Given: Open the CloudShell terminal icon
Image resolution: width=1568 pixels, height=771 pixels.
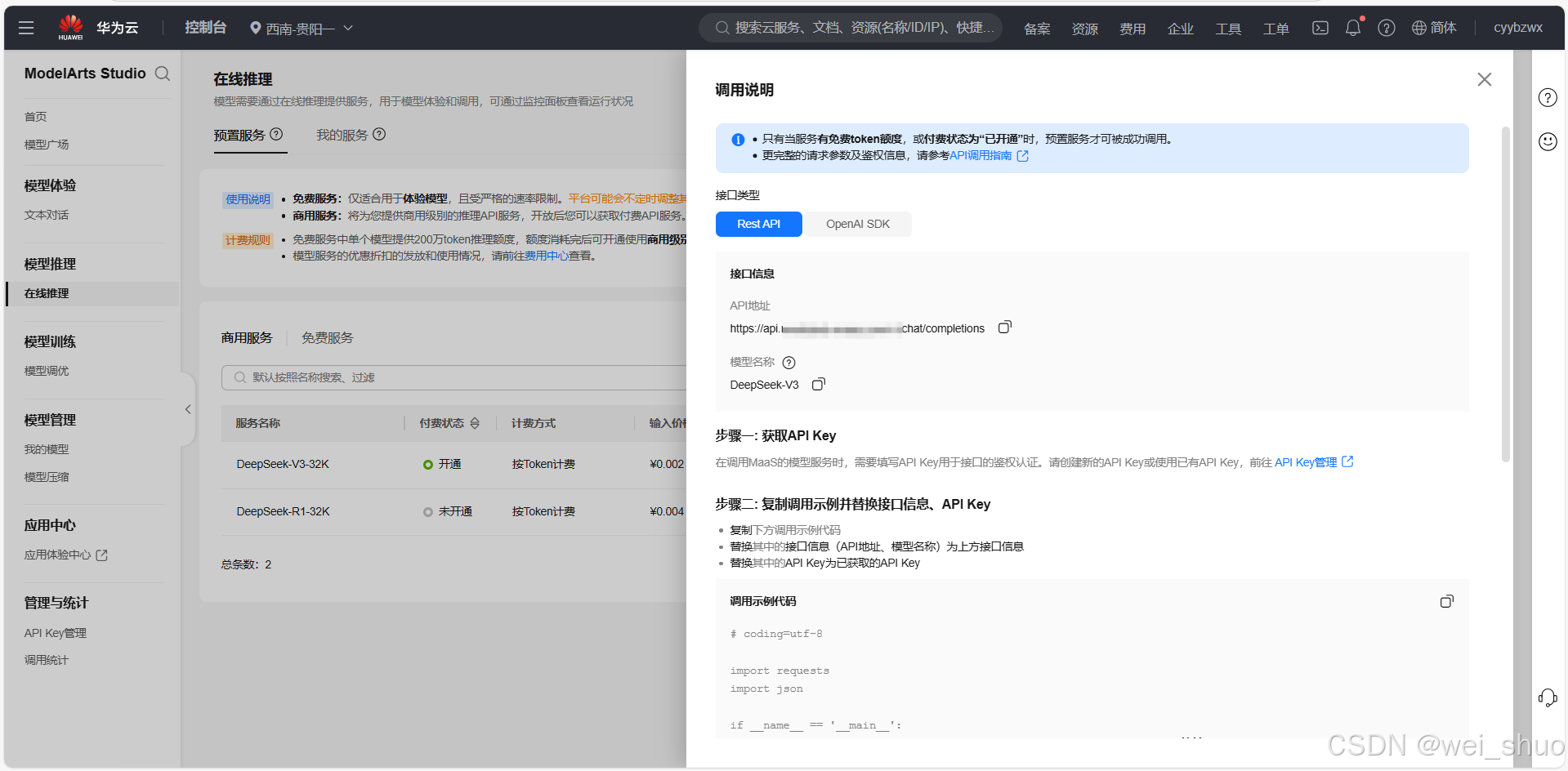Looking at the screenshot, I should pos(1320,28).
